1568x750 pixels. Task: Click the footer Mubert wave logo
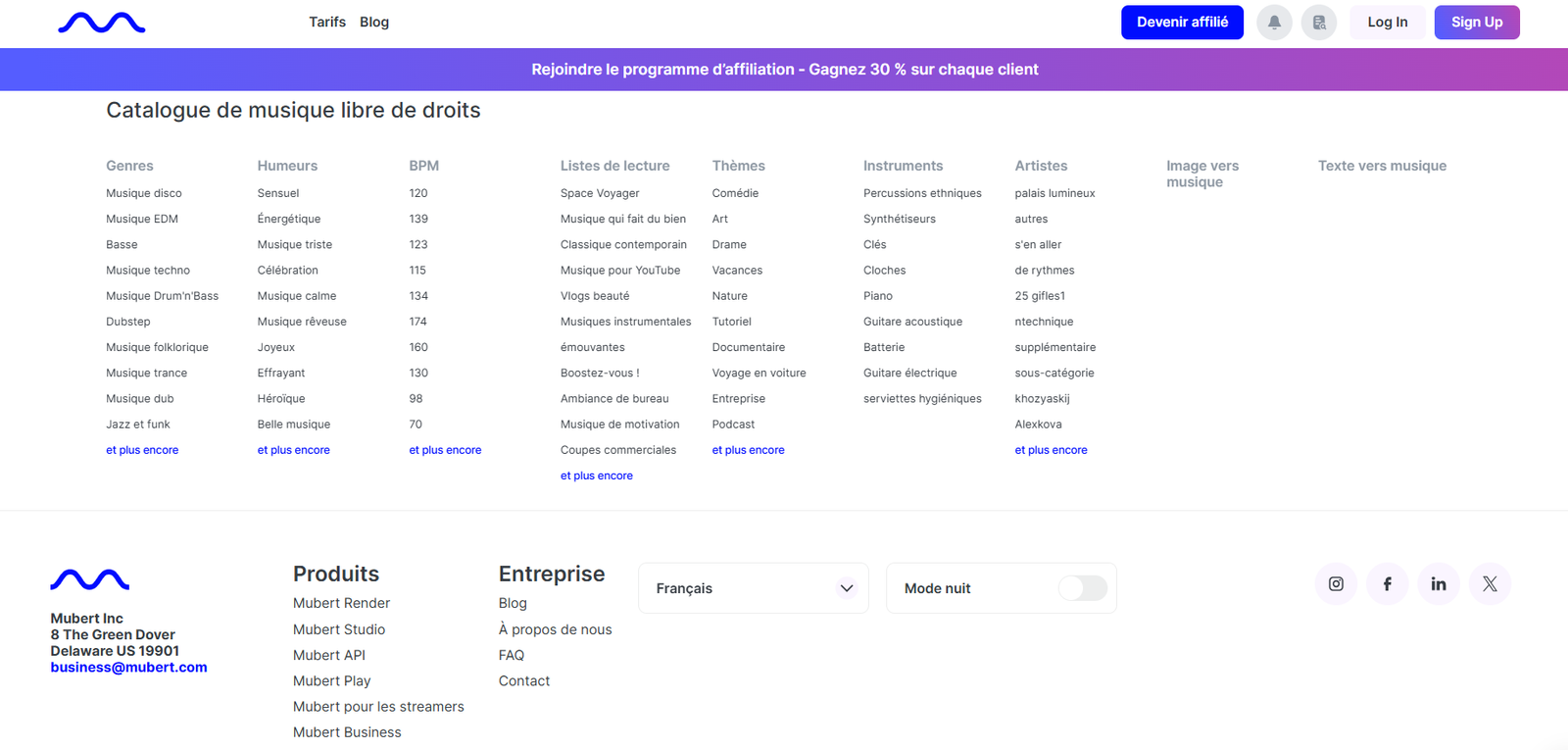tap(90, 579)
